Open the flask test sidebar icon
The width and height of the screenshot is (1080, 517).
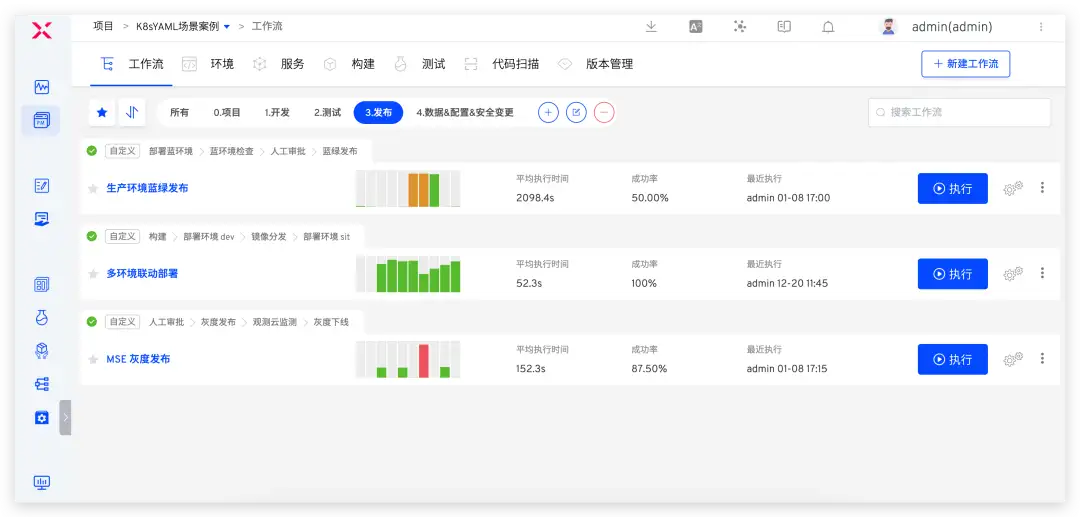(41, 317)
